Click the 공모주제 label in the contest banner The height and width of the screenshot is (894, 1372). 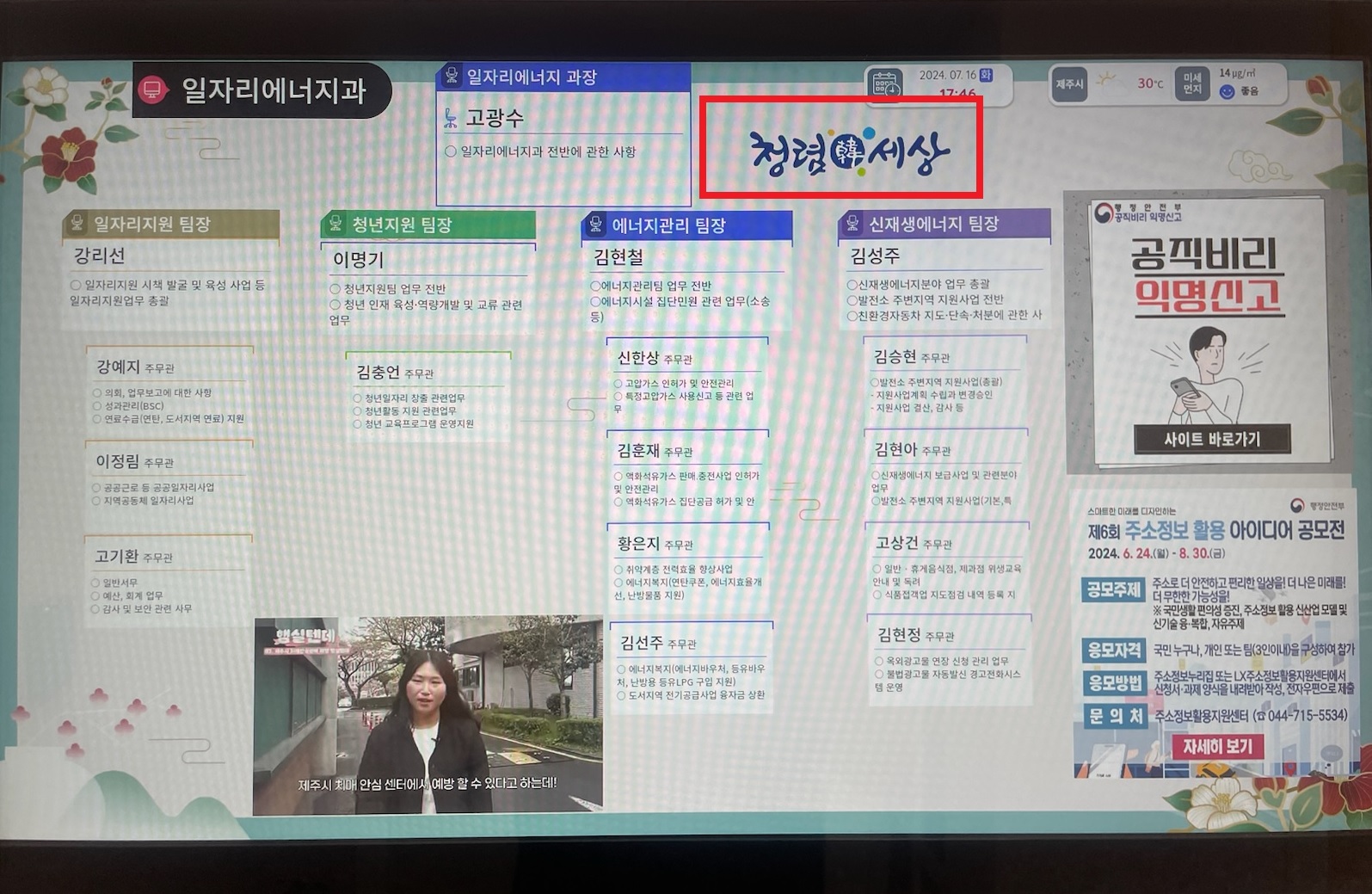[x=1113, y=590]
